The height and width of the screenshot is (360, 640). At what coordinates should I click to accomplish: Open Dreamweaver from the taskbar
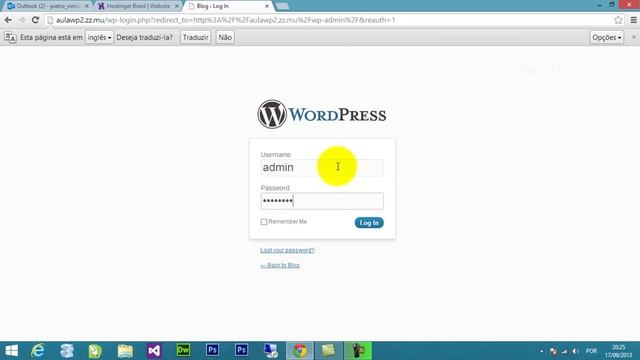coord(183,350)
